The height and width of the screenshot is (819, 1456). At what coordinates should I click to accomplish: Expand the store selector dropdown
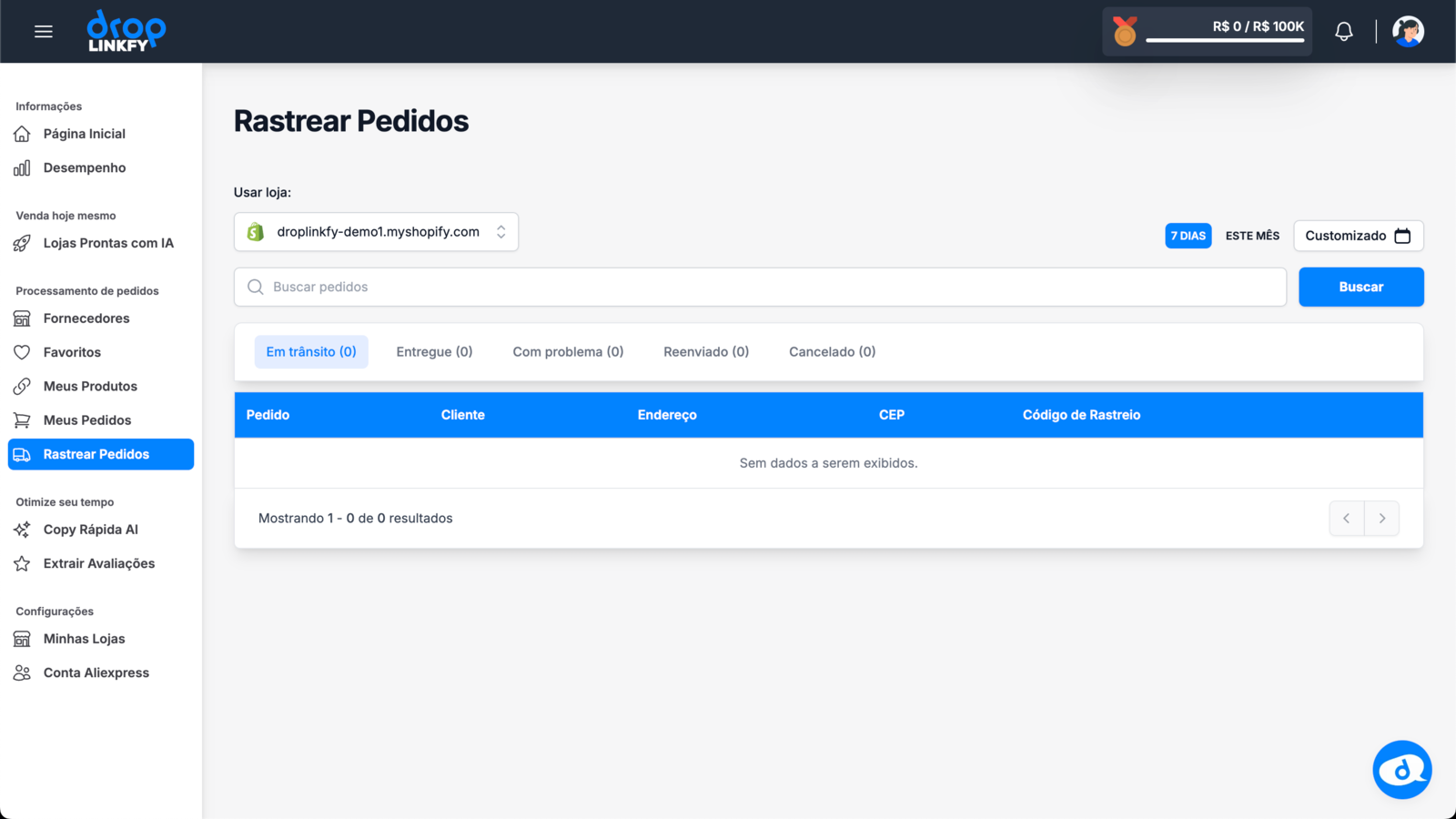click(x=376, y=232)
